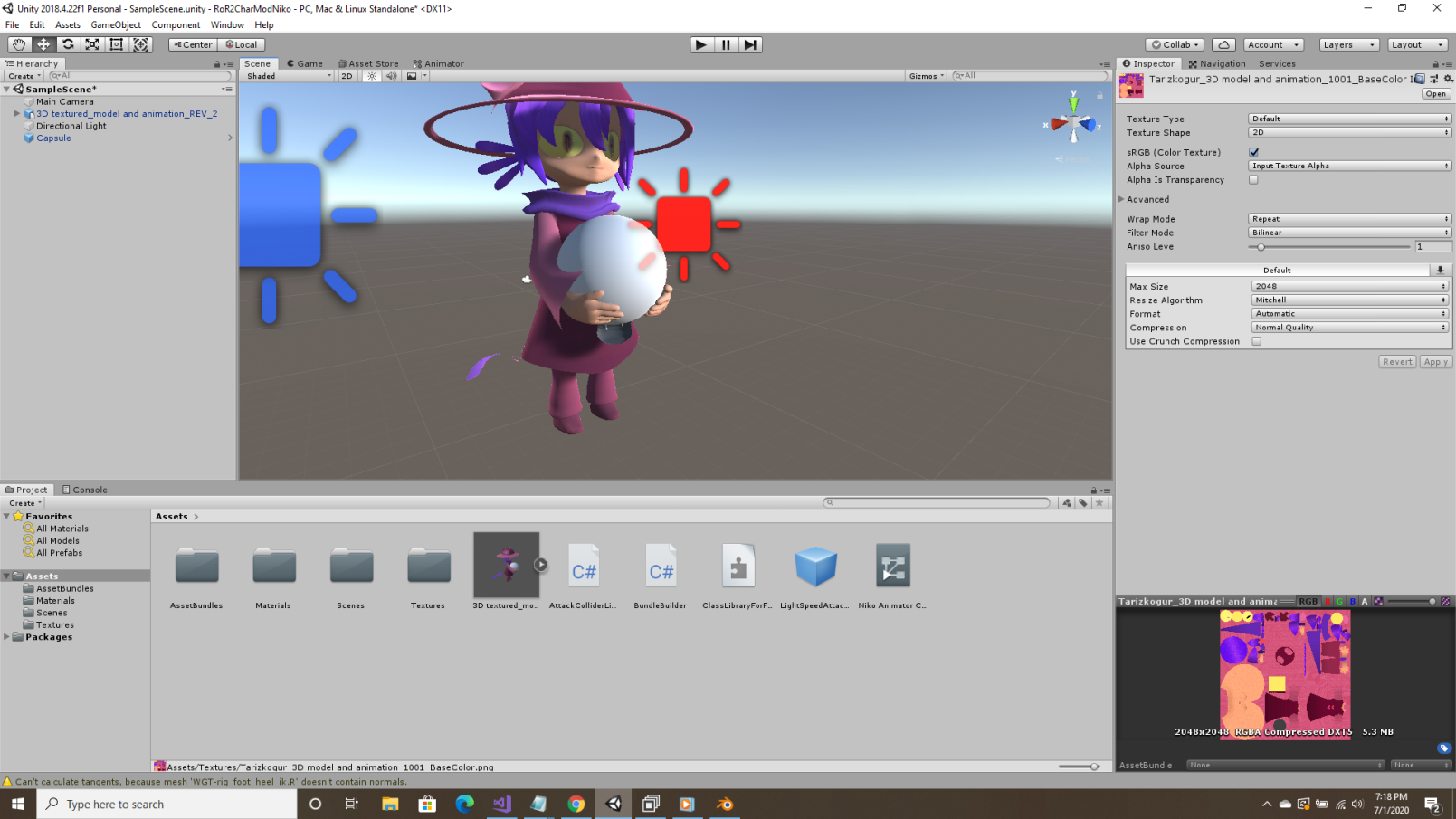This screenshot has width=1456, height=819.
Task: Click the cloud services icon
Action: point(1223,44)
